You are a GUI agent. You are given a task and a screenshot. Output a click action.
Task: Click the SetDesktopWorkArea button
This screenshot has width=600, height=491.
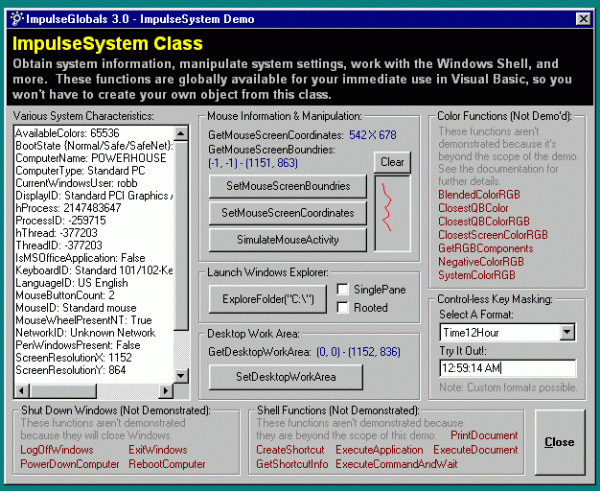[286, 377]
